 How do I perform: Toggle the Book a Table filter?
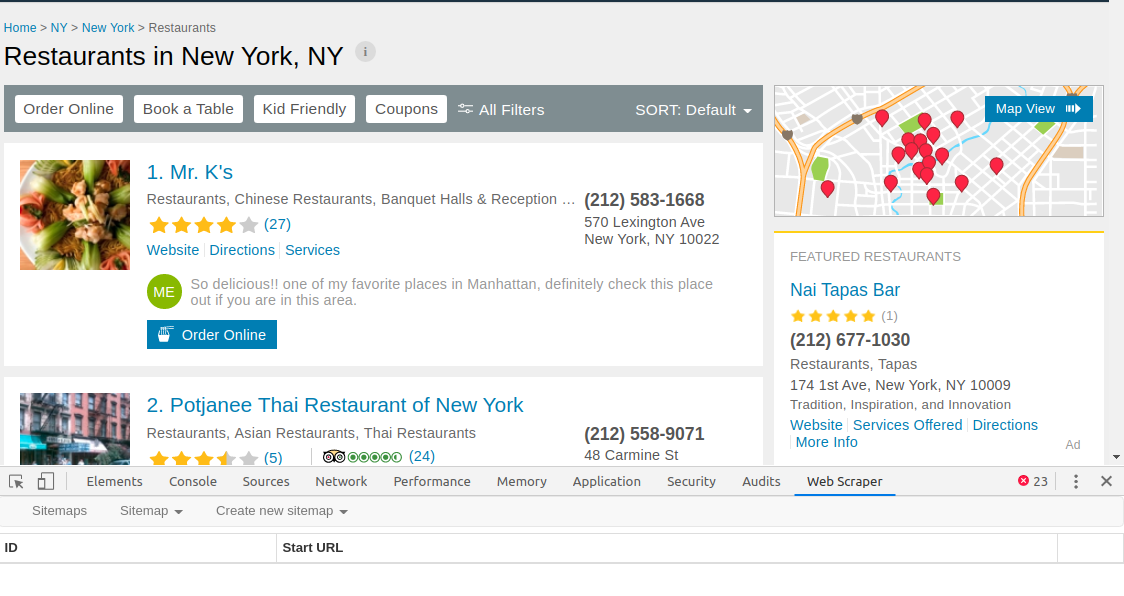click(188, 108)
